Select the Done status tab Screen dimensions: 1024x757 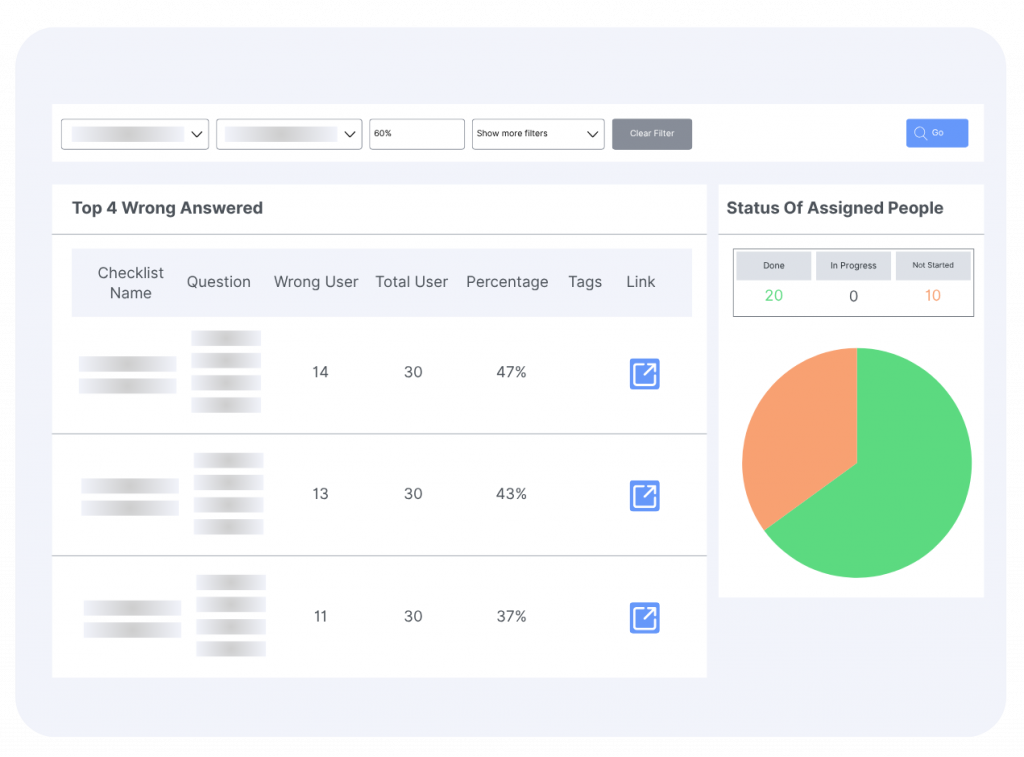click(x=773, y=266)
